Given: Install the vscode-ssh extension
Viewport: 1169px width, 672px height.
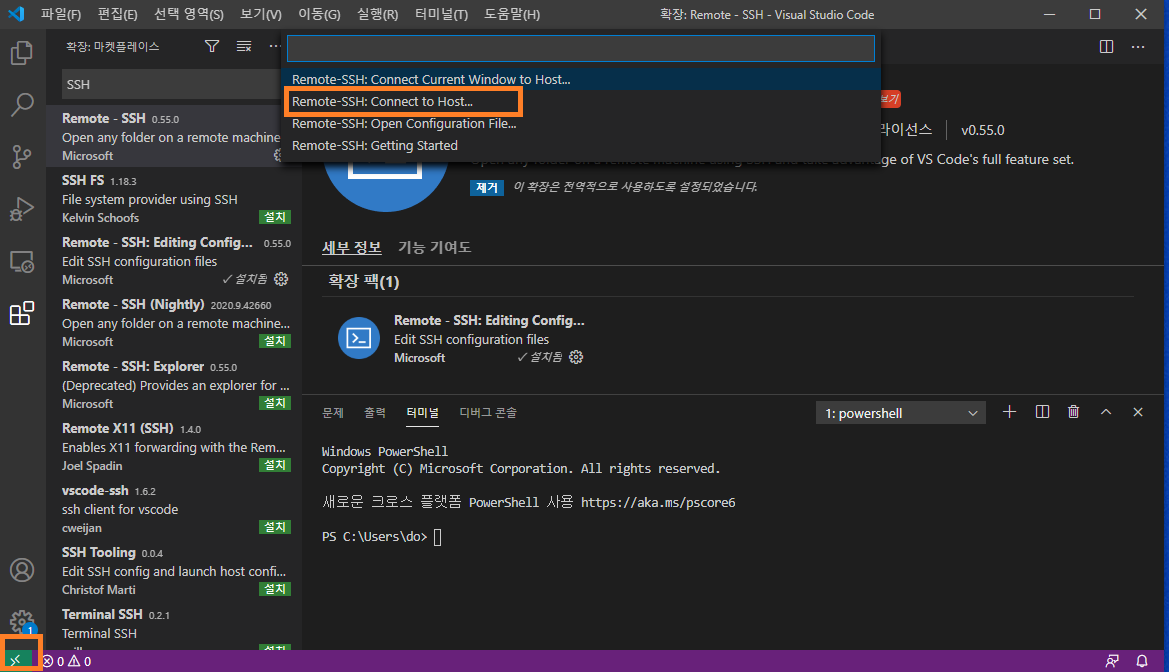Looking at the screenshot, I should coord(275,527).
